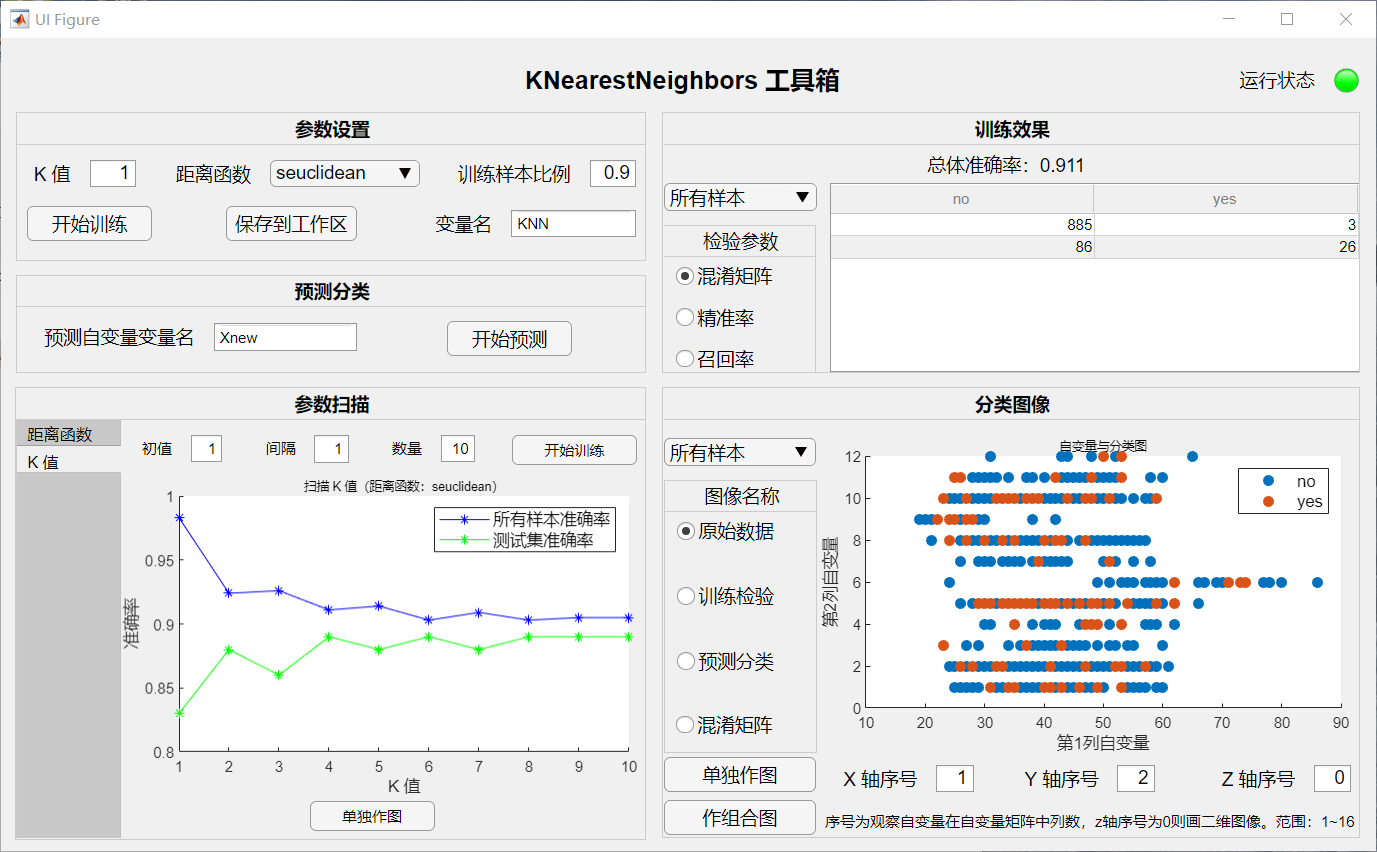Click the table cell showing 86
Screen dimensions: 1377x852
point(962,247)
